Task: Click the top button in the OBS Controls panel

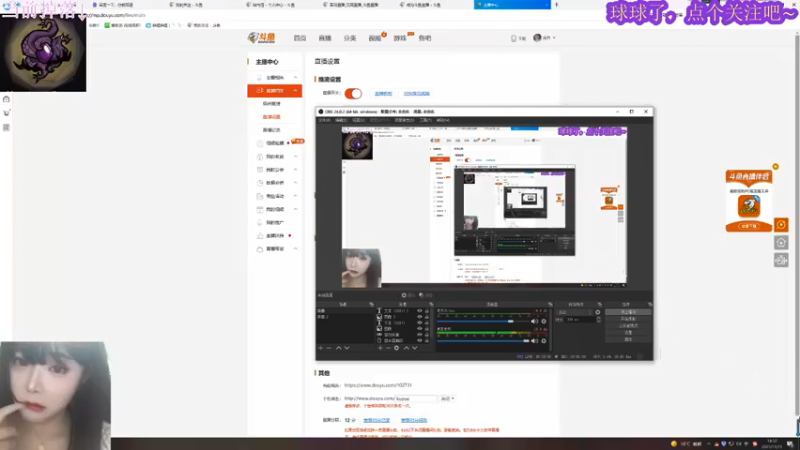Action: coord(628,312)
